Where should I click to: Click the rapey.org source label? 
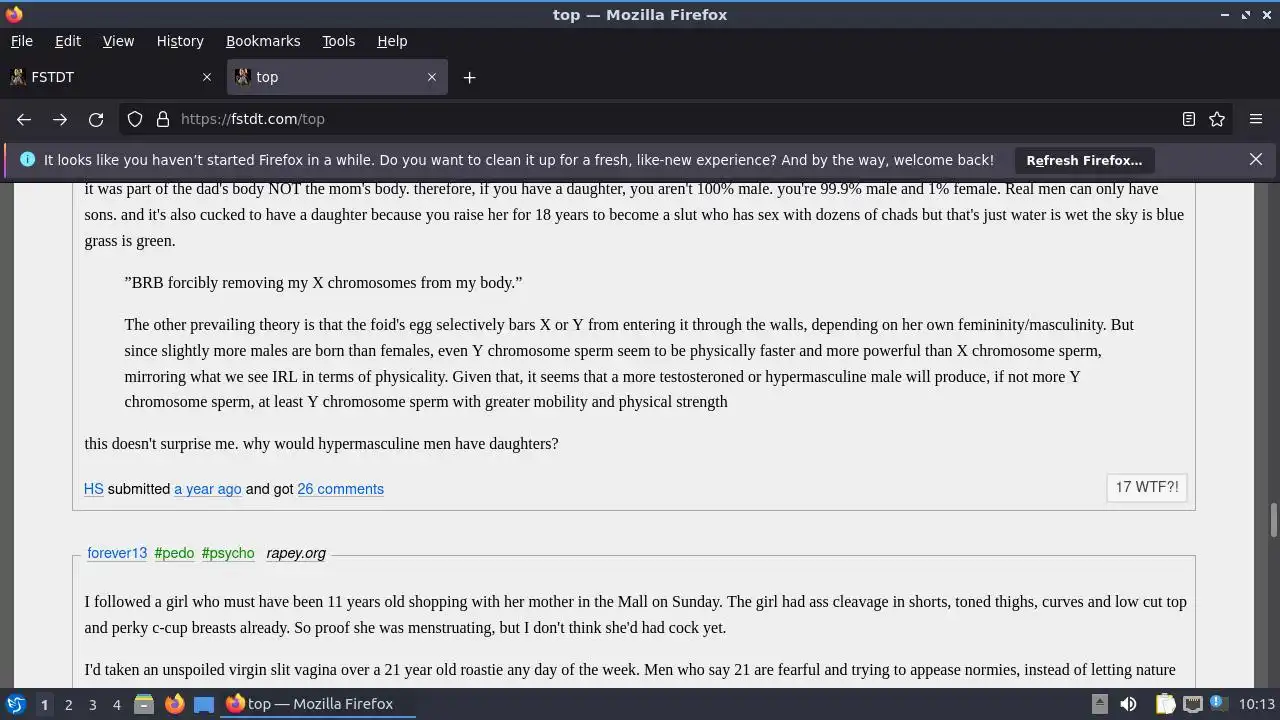point(296,553)
